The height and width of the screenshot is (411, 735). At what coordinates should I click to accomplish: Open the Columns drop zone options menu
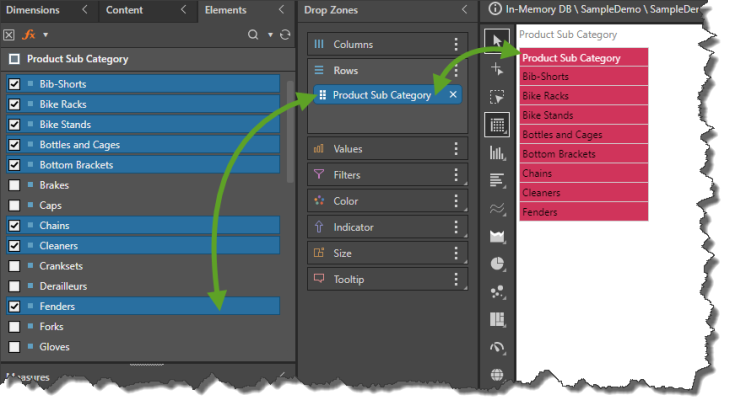pos(456,45)
